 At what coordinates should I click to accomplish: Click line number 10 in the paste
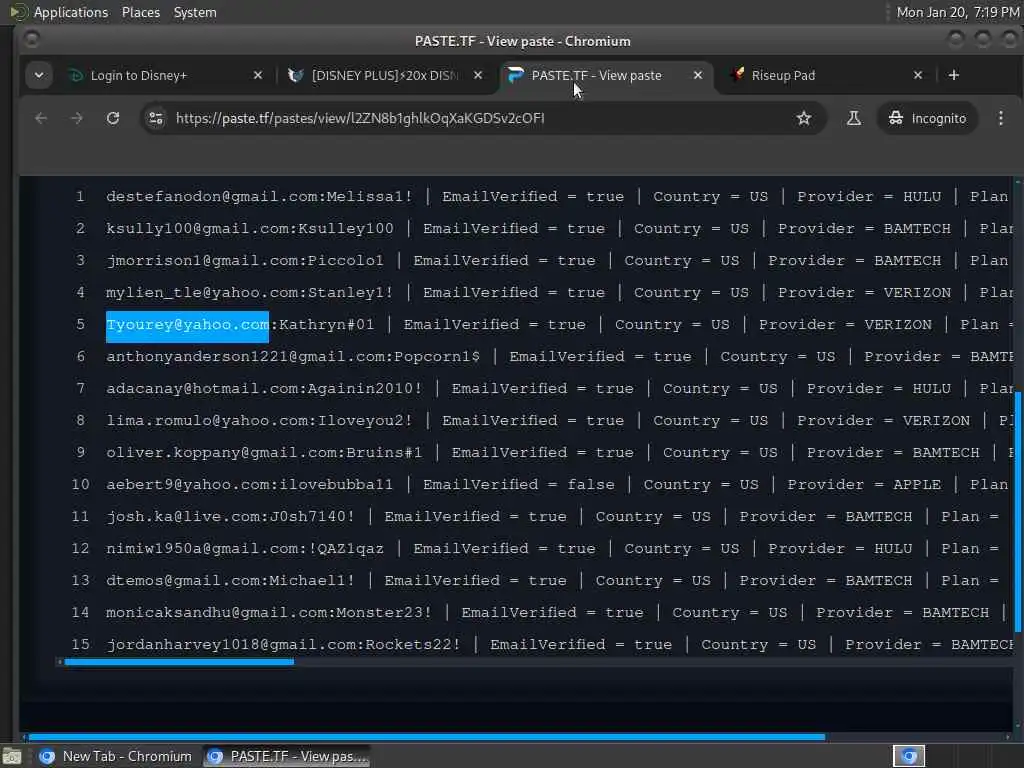80,485
